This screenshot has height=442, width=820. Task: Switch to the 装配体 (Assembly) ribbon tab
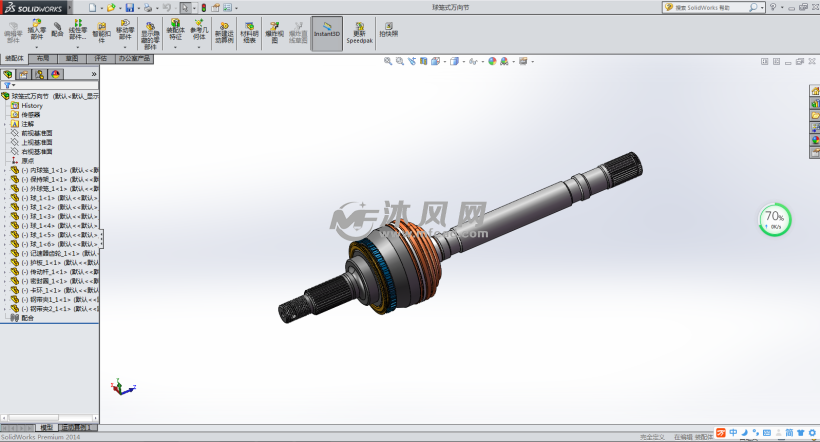[14, 59]
